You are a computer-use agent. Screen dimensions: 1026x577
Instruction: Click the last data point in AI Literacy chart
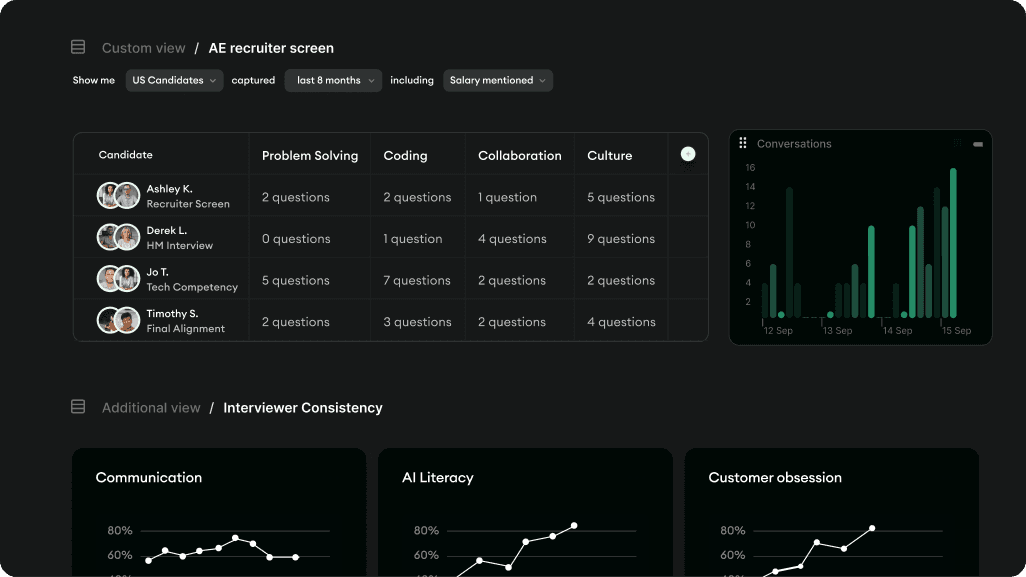pos(574,525)
